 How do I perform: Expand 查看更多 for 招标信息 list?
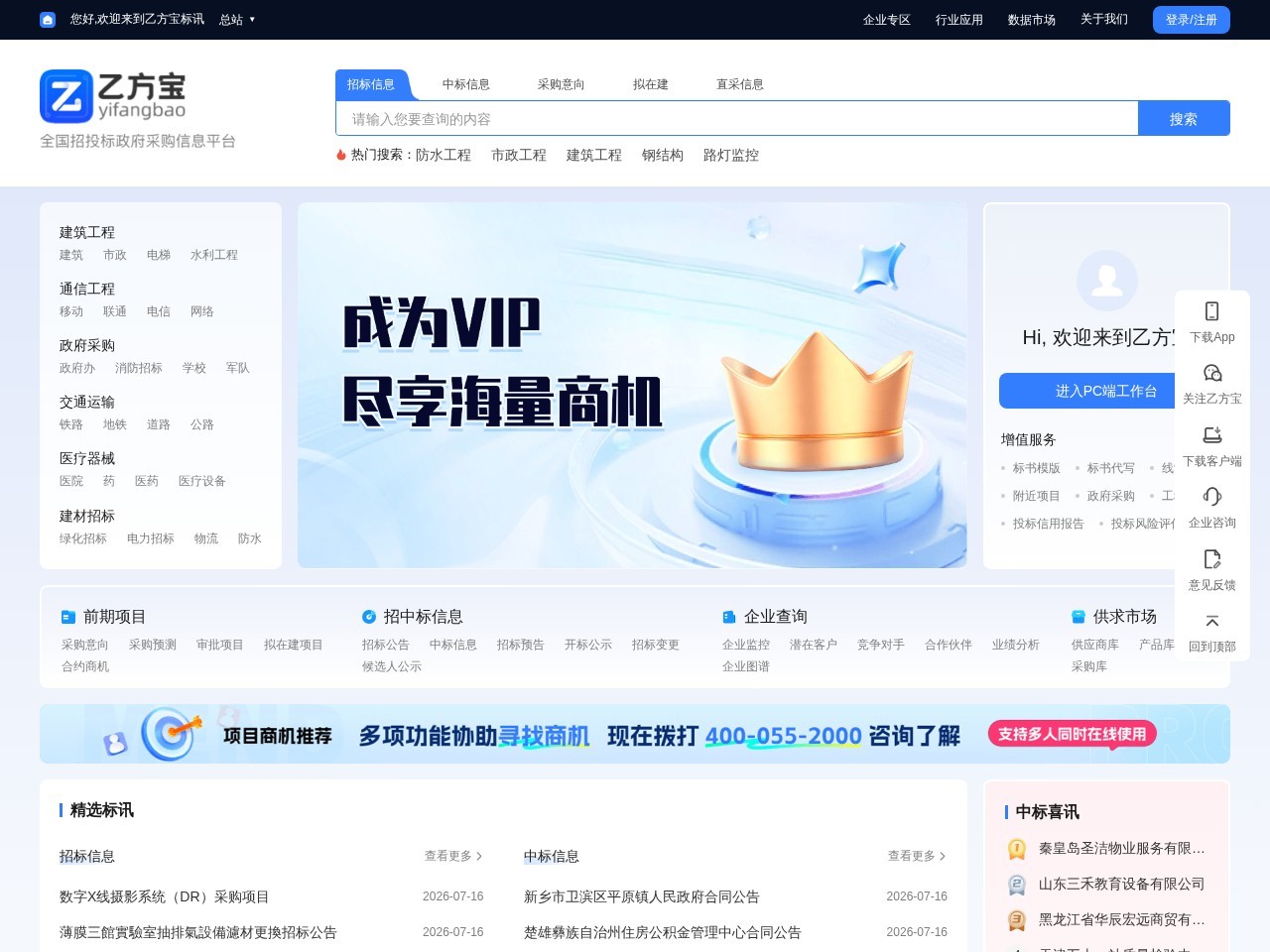pyautogui.click(x=453, y=856)
